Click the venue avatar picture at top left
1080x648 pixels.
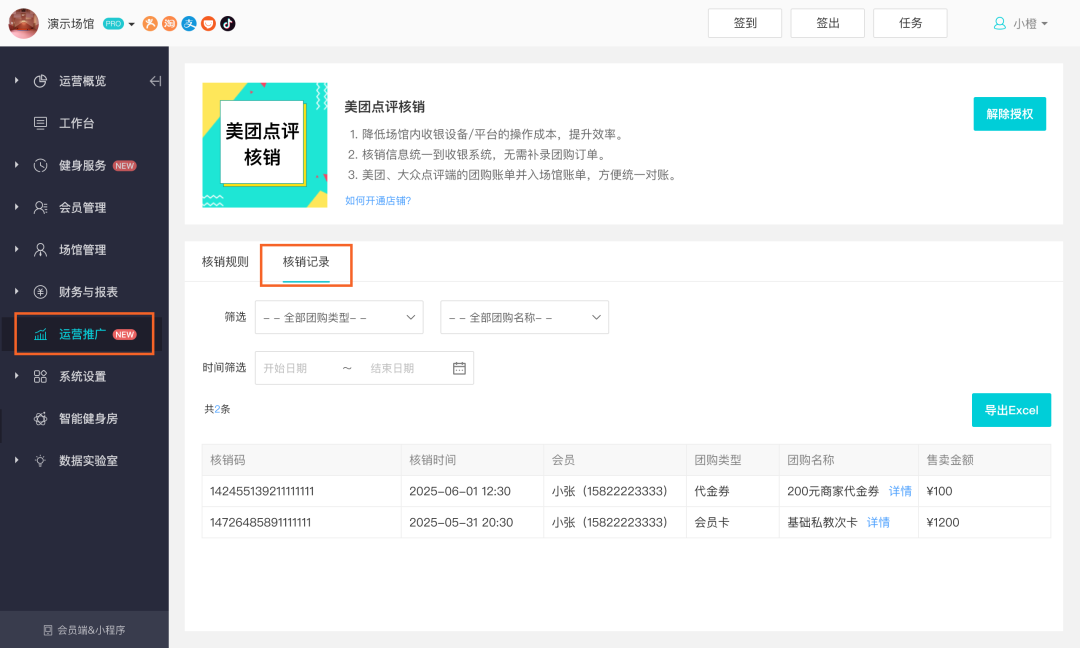[23, 23]
